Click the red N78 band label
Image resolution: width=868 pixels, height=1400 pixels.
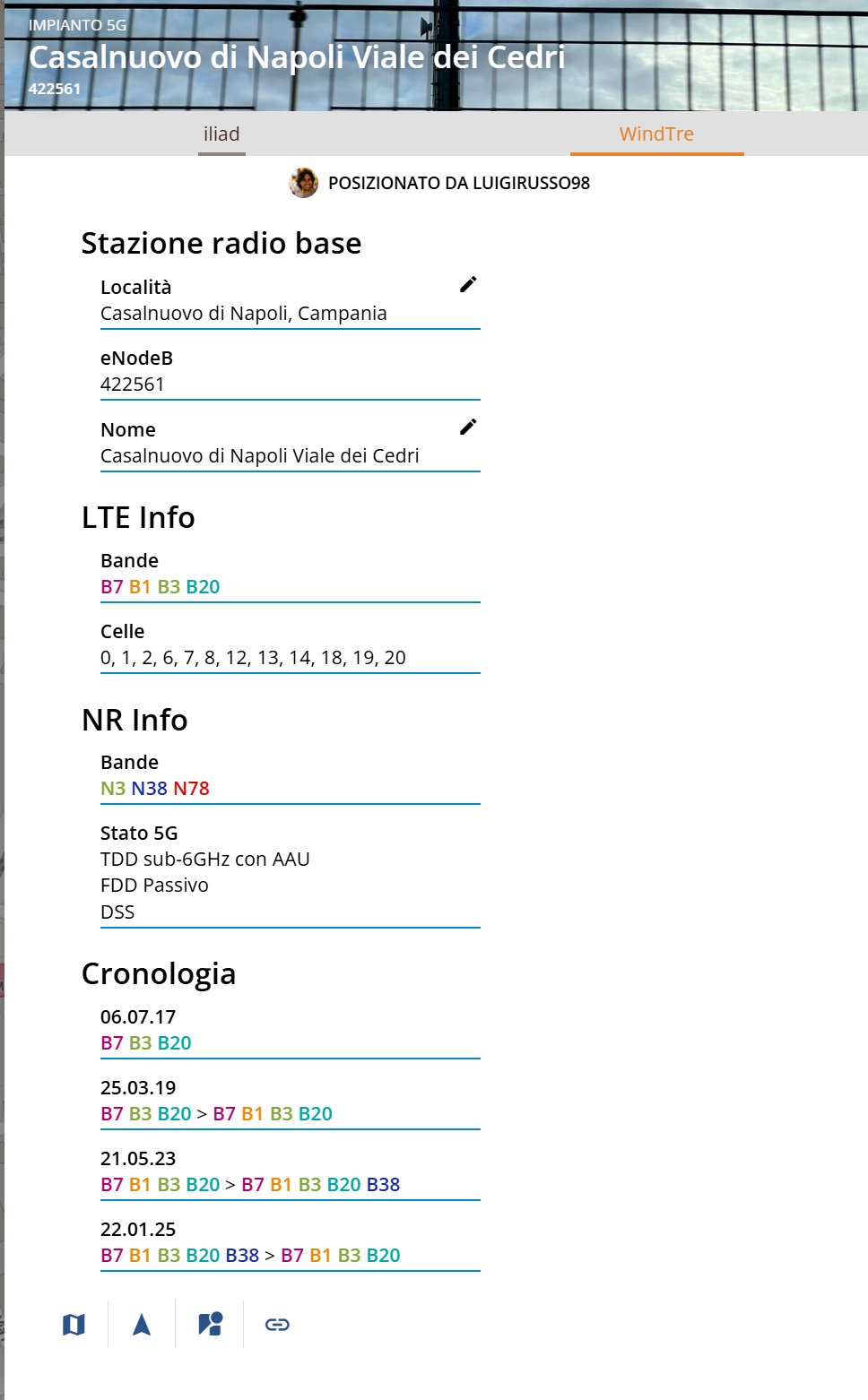tap(191, 789)
